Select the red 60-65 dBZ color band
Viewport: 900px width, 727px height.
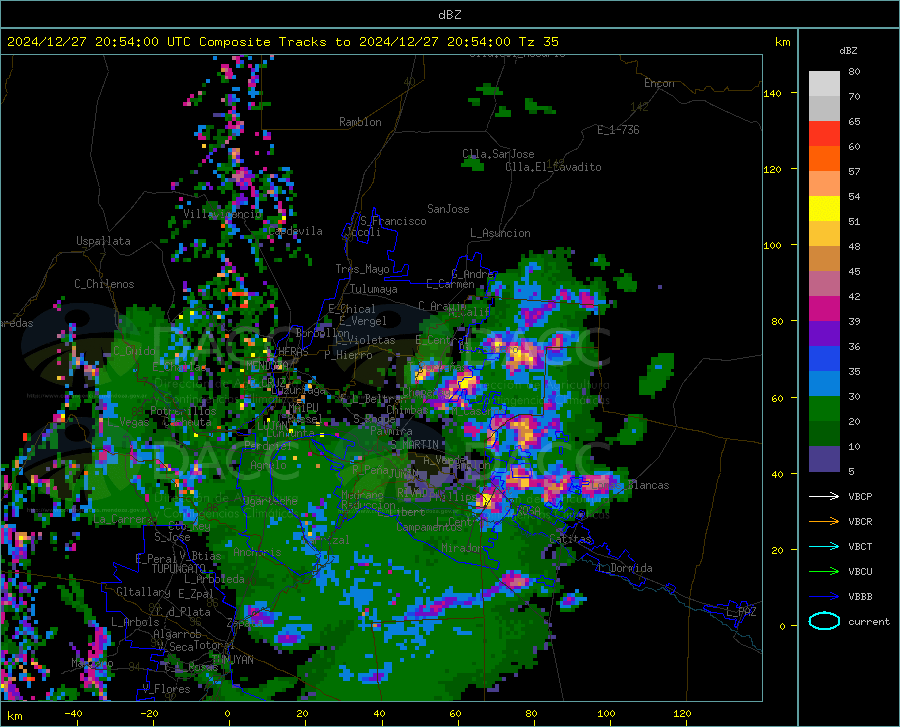[824, 134]
